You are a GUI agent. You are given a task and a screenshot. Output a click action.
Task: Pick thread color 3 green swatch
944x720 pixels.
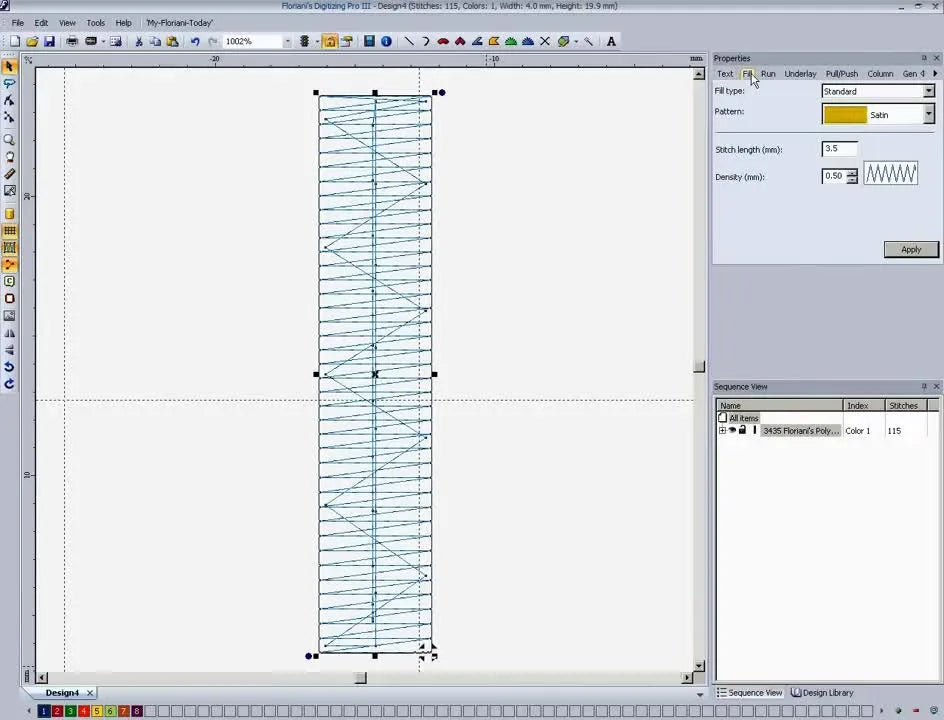[70, 711]
